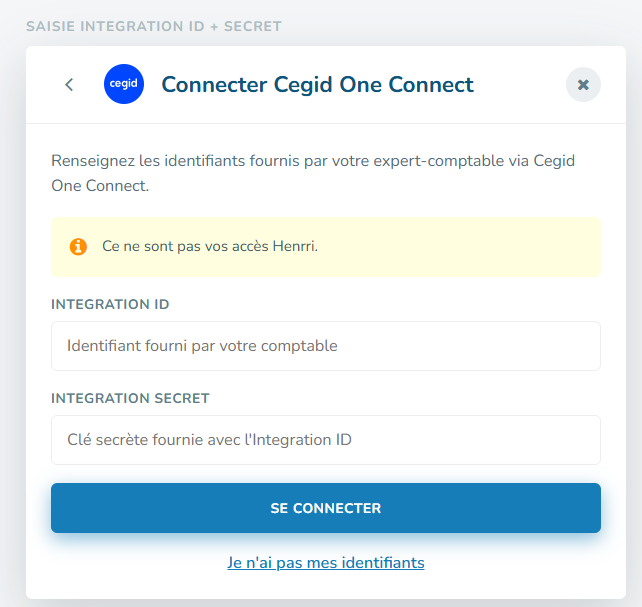Click the "Renseignez les identifiants" description text

point(313,173)
